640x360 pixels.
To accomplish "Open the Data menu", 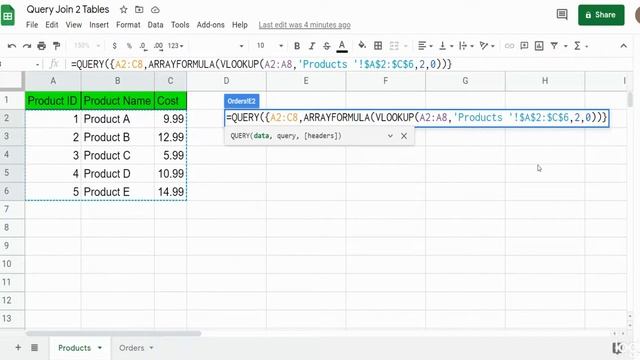I will (x=155, y=25).
